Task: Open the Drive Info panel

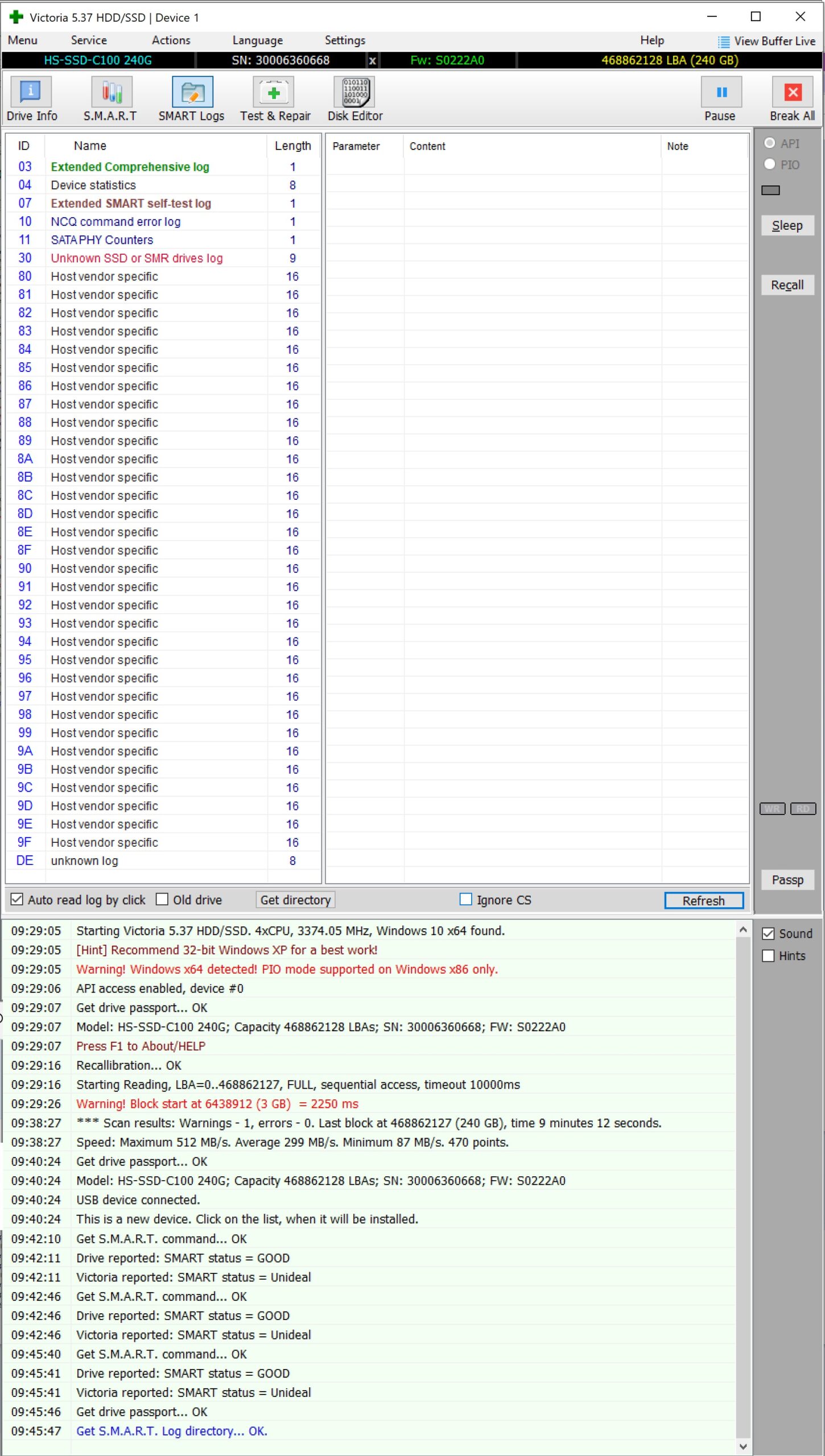Action: 31,99
